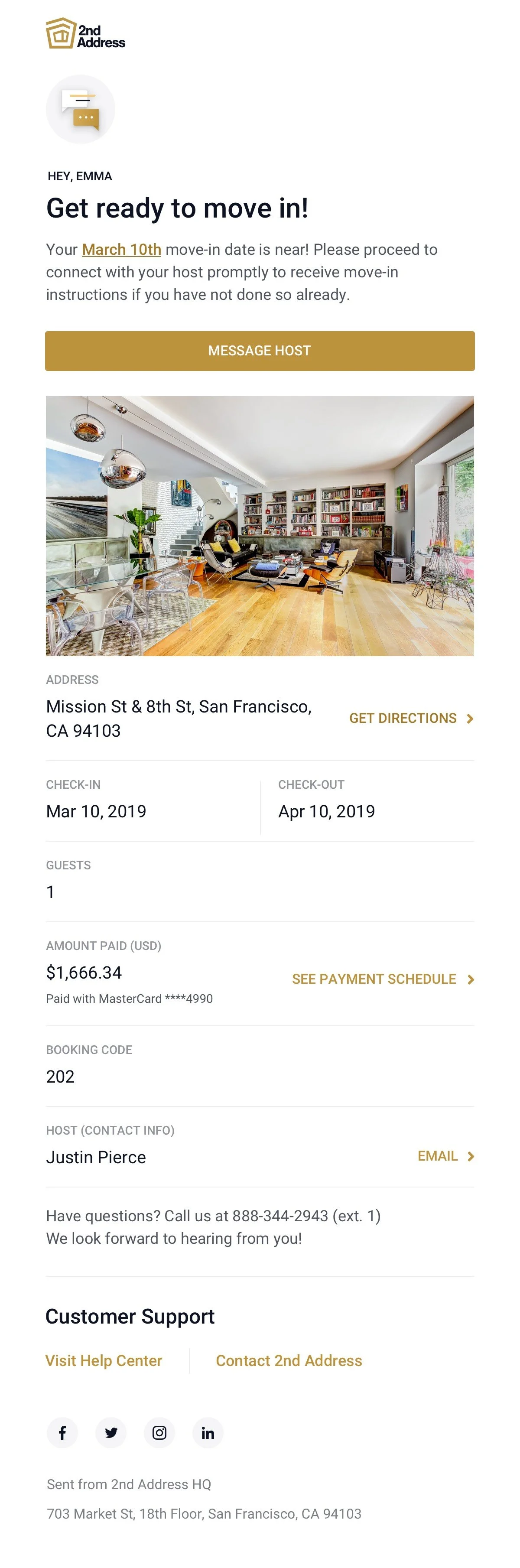The height and width of the screenshot is (1568, 520).
Task: Click the 703 Market St footer address
Action: click(x=204, y=1513)
